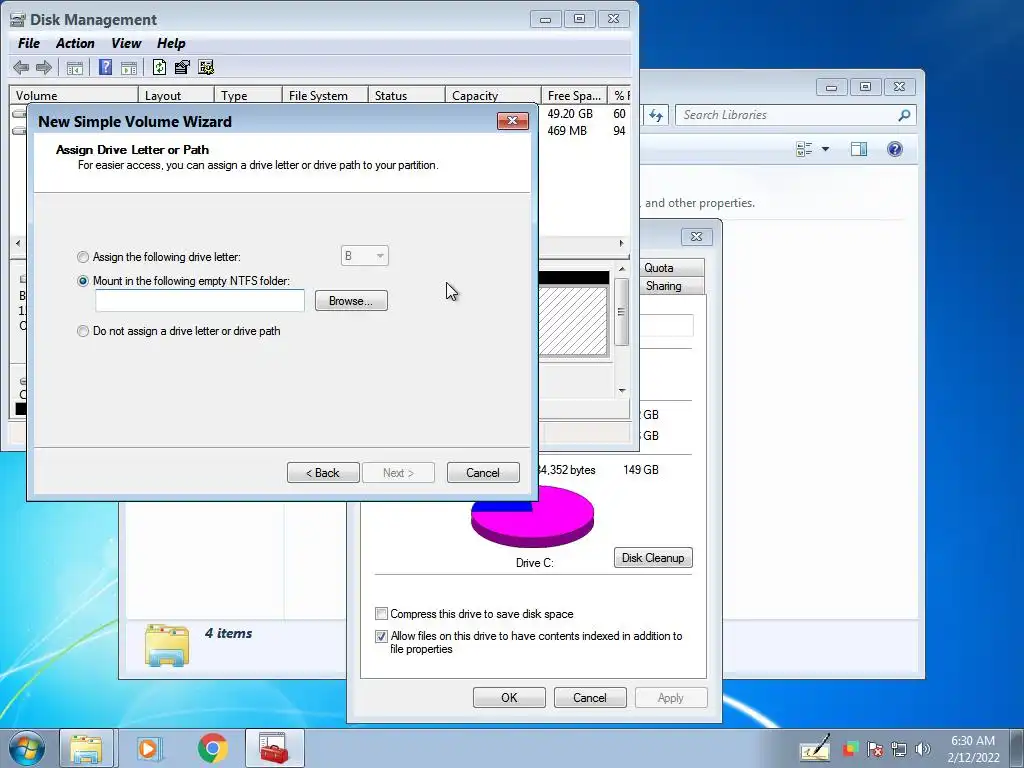Click the Settings toolbar icon with gear
Viewport: 1024px width, 768px height.
[x=206, y=67]
